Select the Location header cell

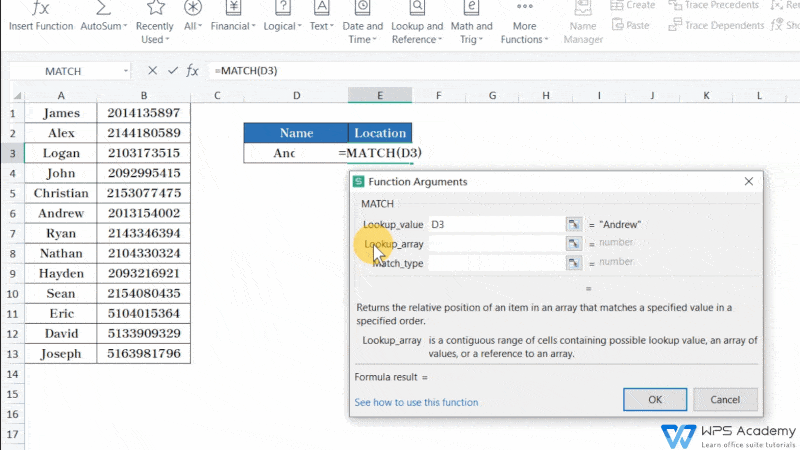(x=380, y=133)
